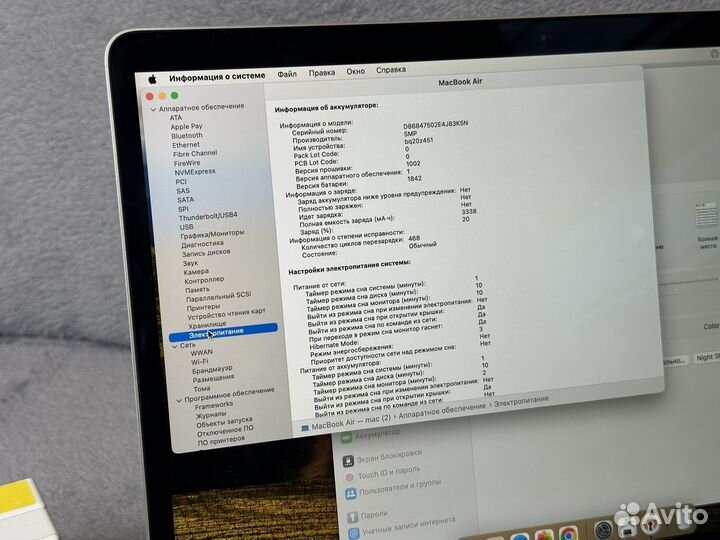This screenshot has width=720, height=540.
Task: Click the Обычный battery condition value
Action: pos(422,246)
